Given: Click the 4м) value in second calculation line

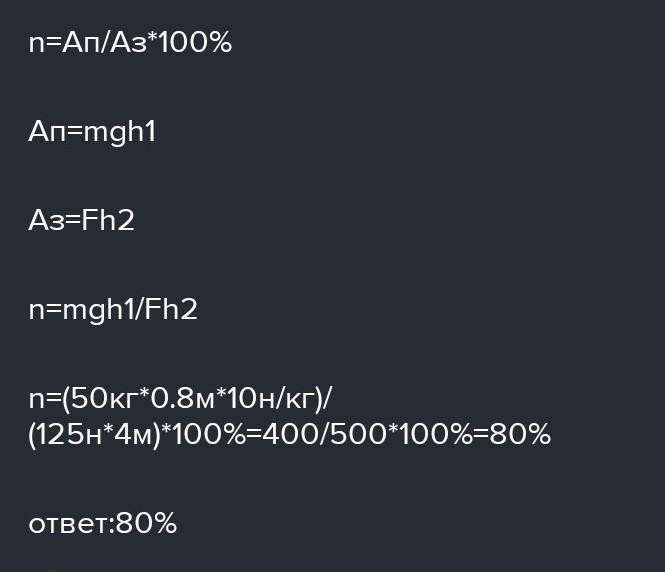Looking at the screenshot, I should coord(138,435).
